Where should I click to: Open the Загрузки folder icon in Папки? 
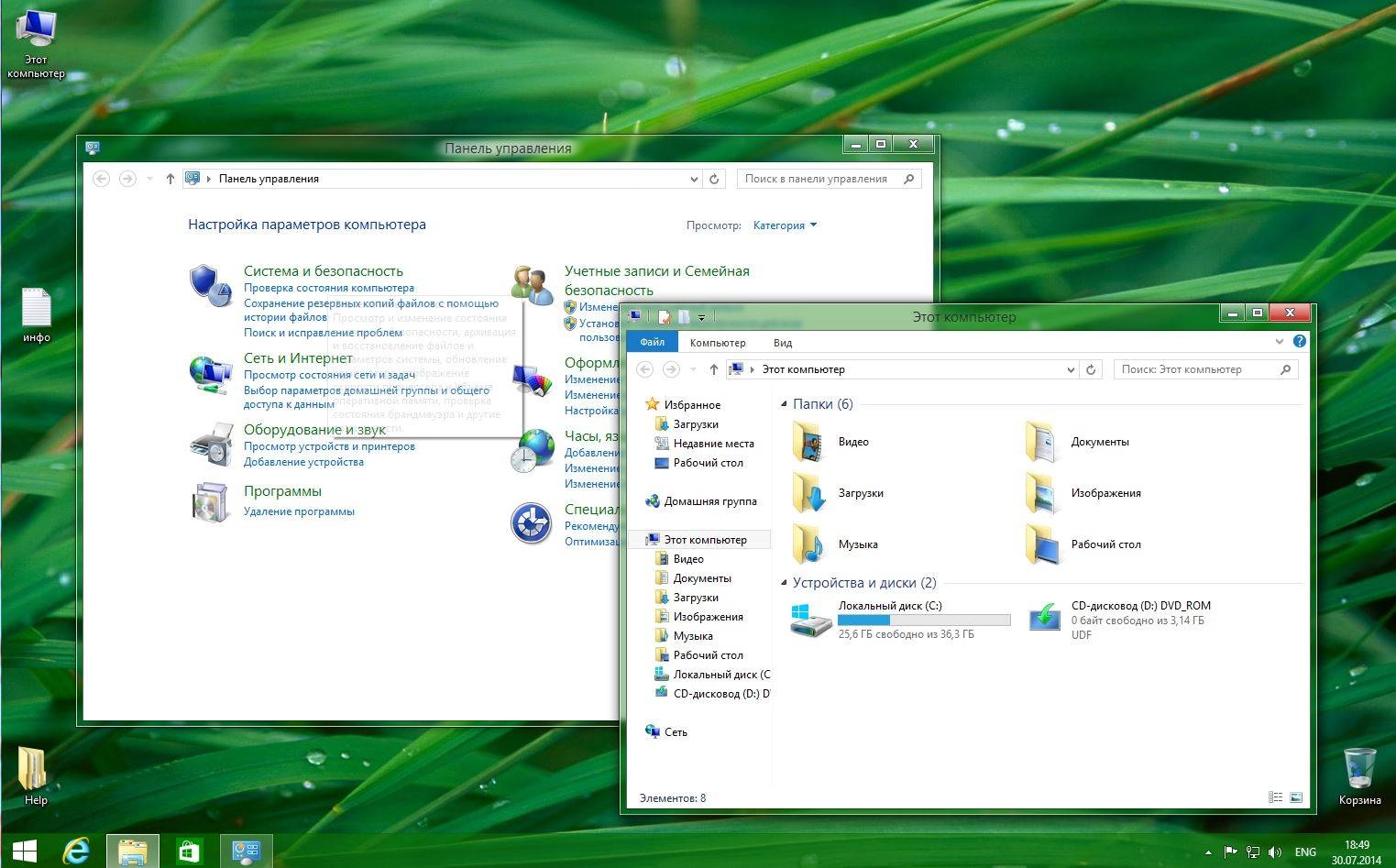pyautogui.click(x=810, y=493)
